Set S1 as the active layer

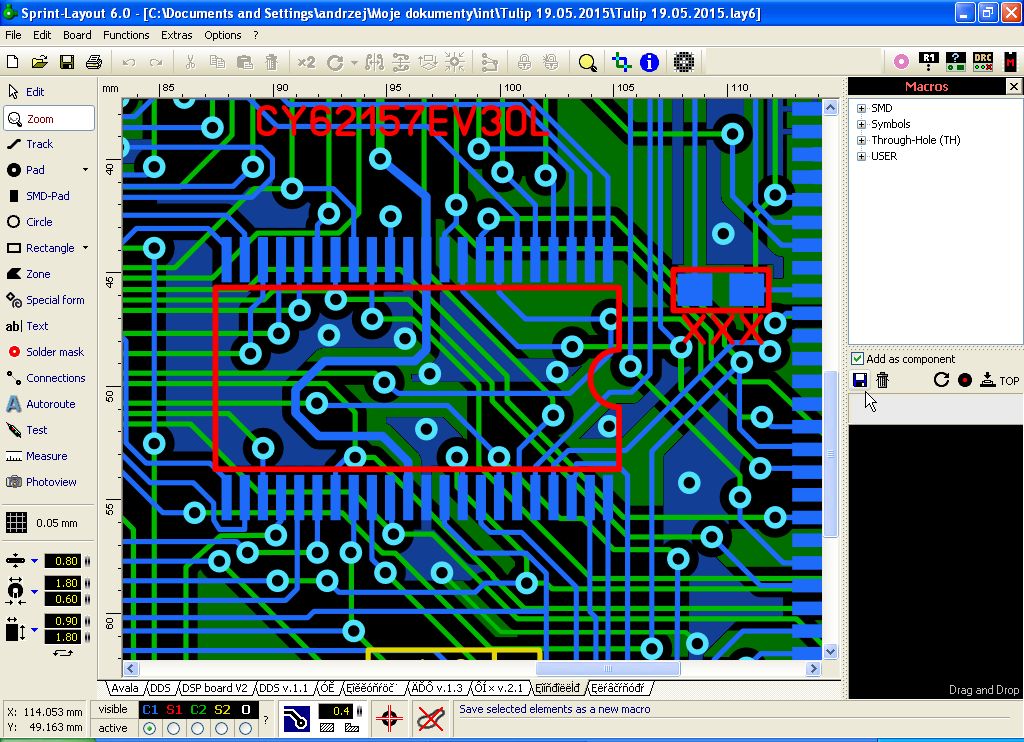pyautogui.click(x=174, y=728)
